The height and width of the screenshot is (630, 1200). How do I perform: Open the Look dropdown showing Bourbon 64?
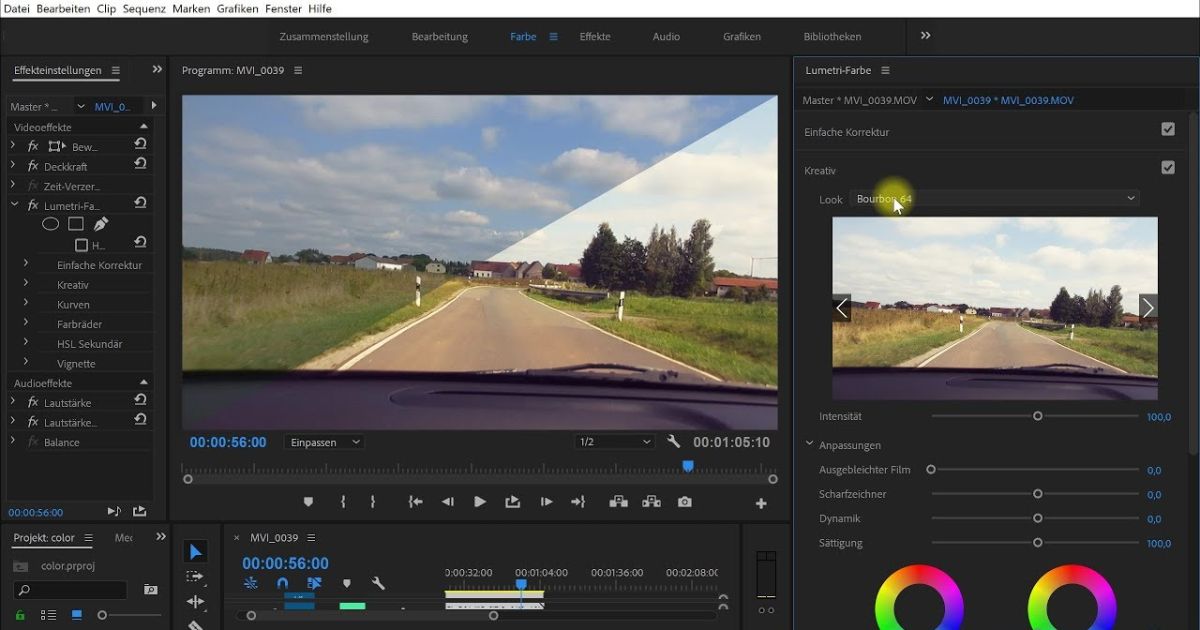(995, 198)
